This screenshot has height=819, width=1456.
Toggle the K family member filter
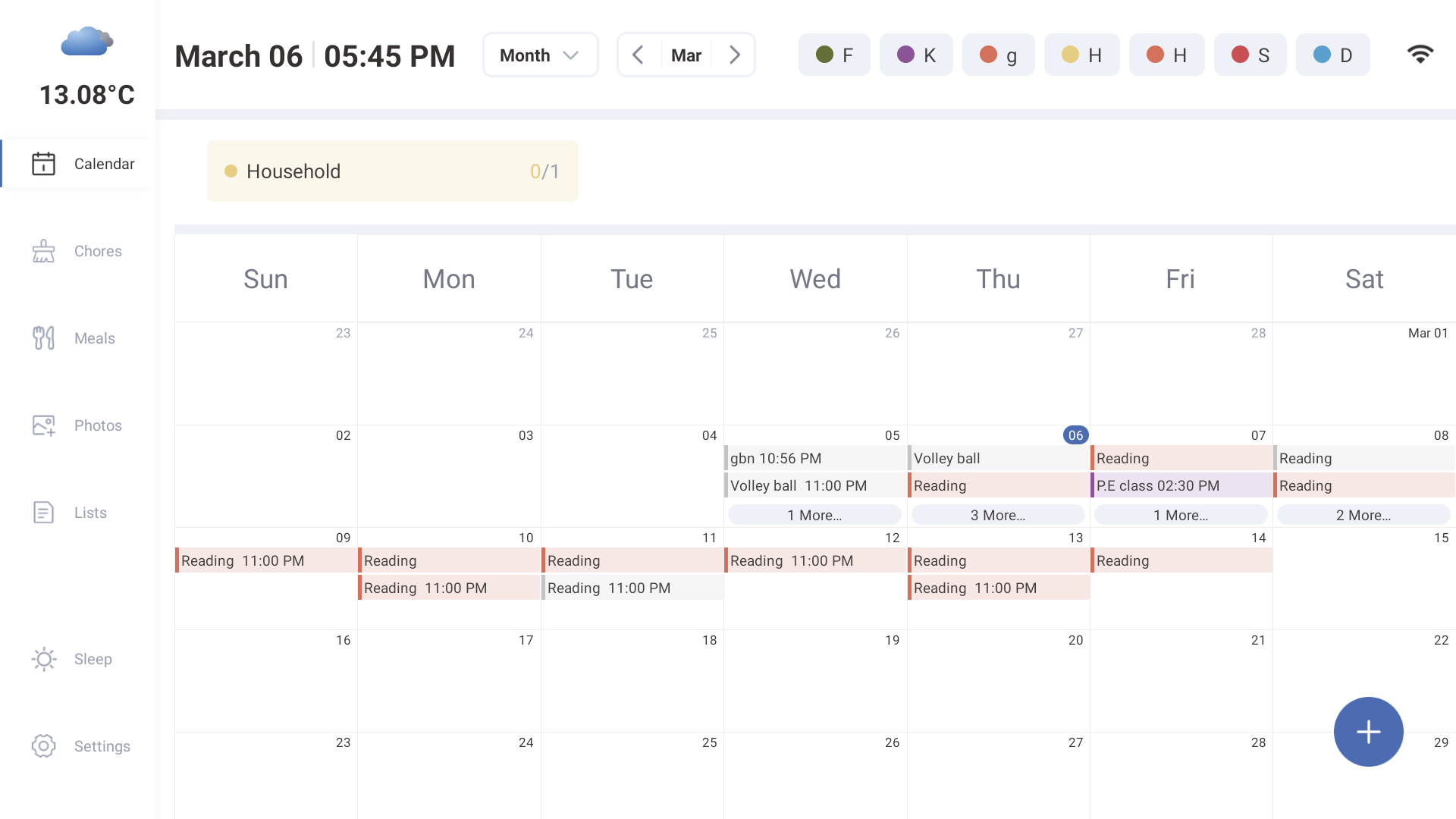pos(916,54)
